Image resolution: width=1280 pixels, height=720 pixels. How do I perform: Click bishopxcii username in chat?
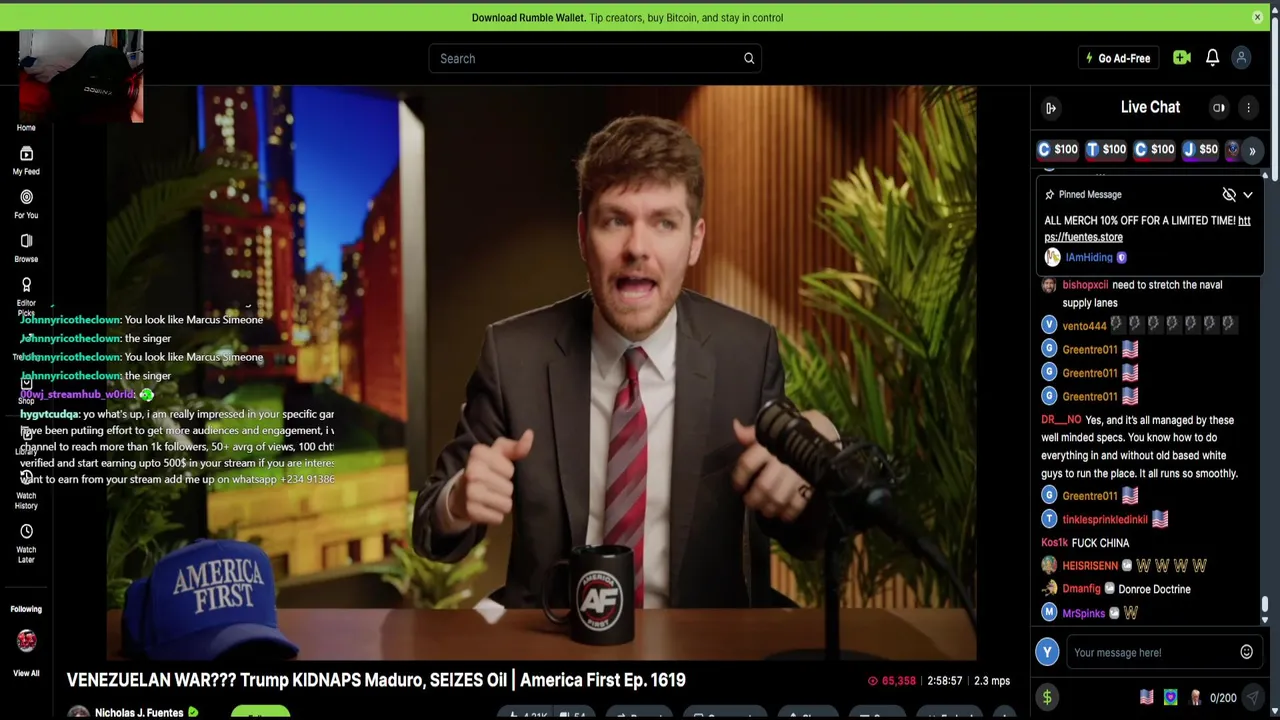pos(1085,285)
